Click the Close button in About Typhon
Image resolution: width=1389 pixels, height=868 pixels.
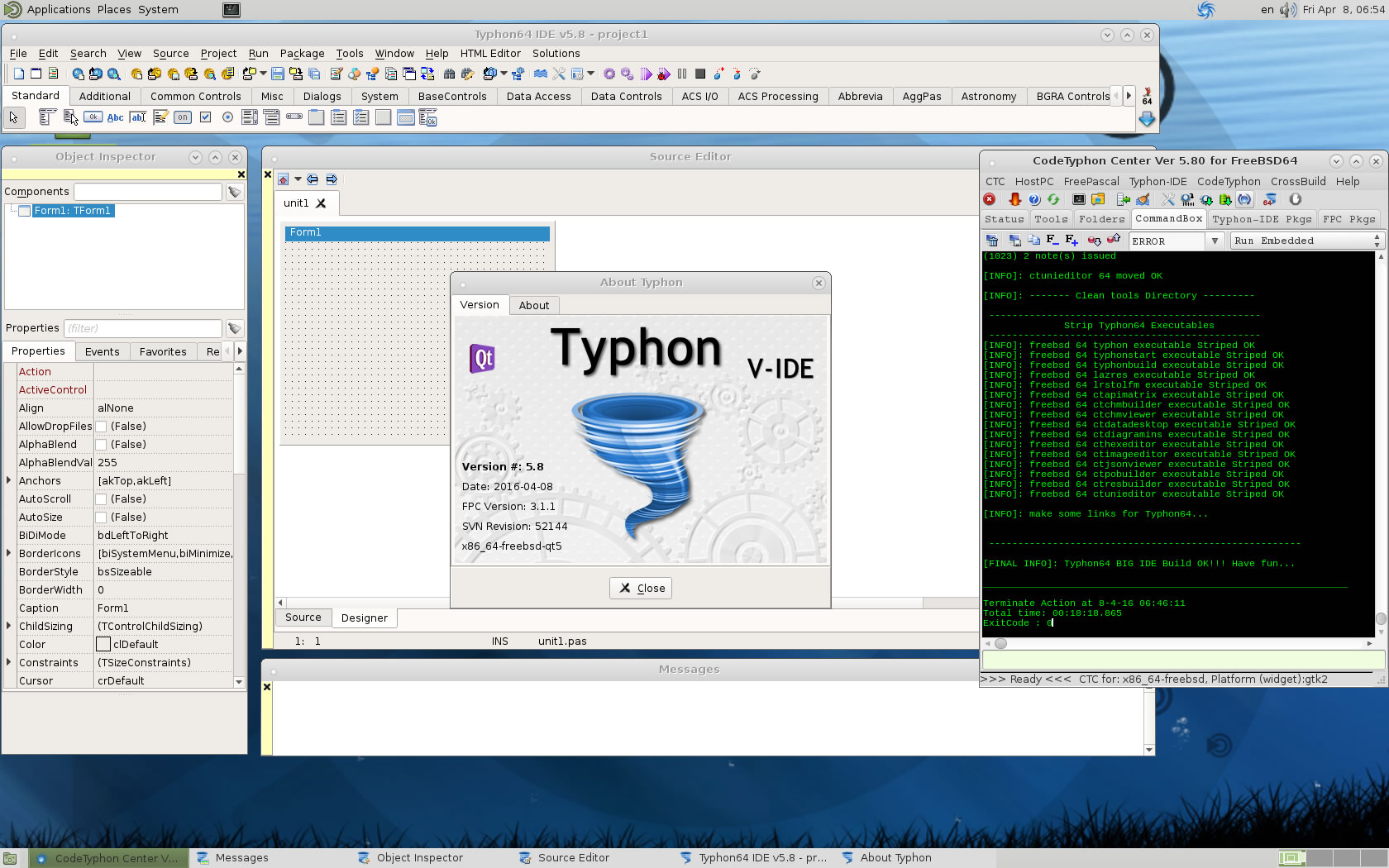point(641,588)
